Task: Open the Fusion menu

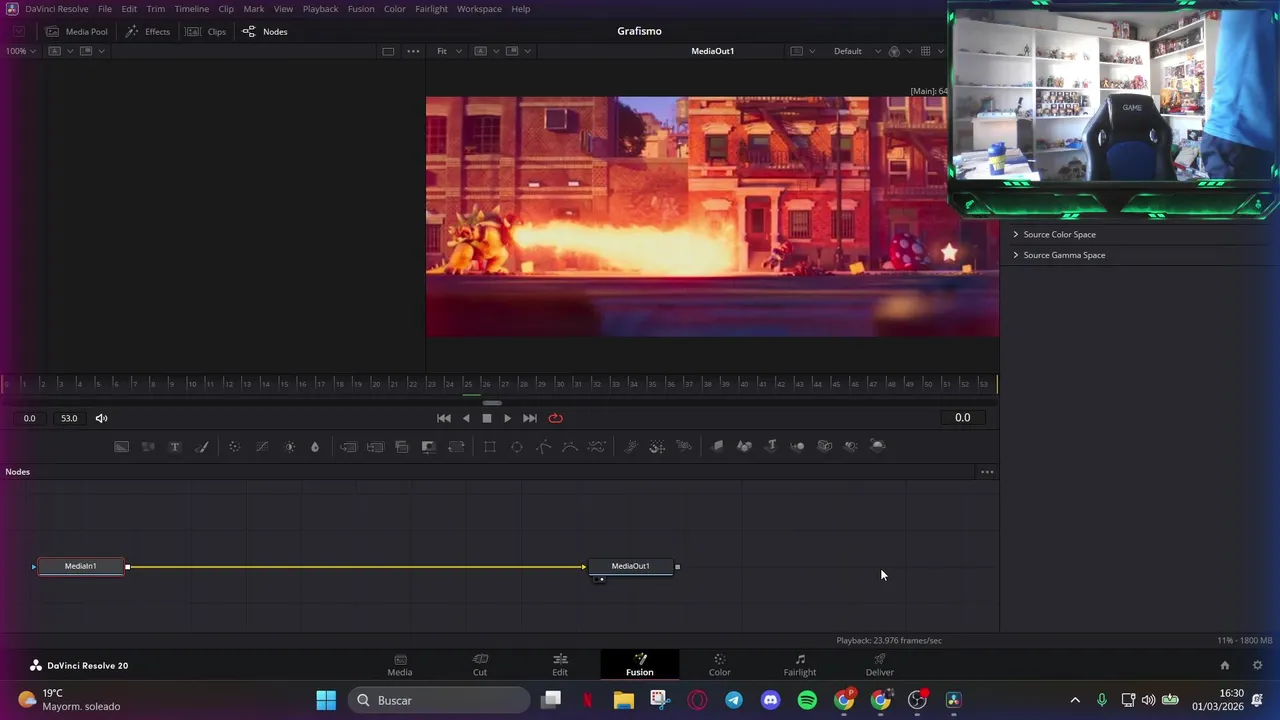Action: 361,9
